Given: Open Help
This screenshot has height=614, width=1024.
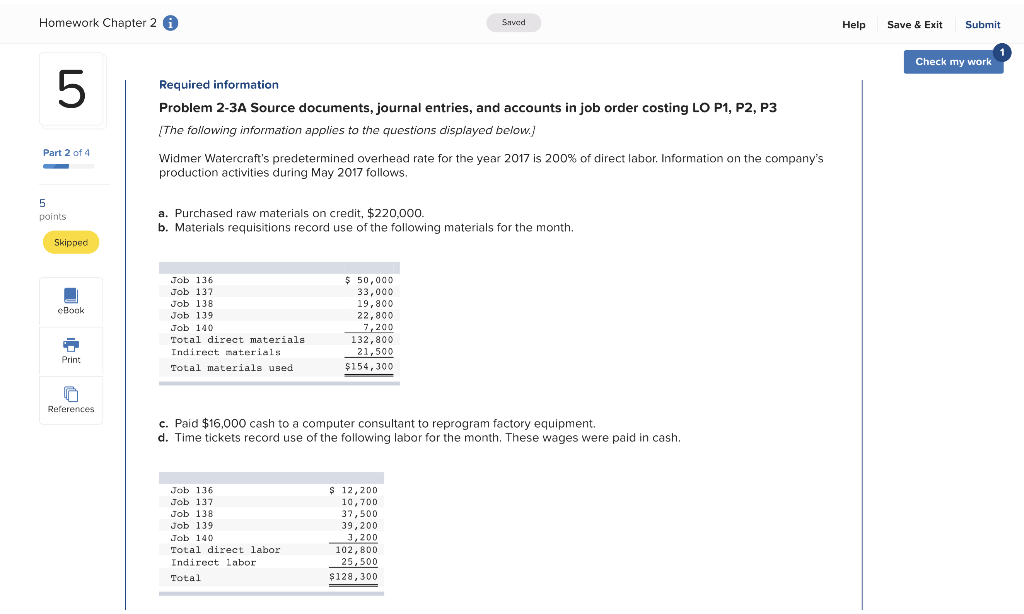Looking at the screenshot, I should [x=853, y=24].
